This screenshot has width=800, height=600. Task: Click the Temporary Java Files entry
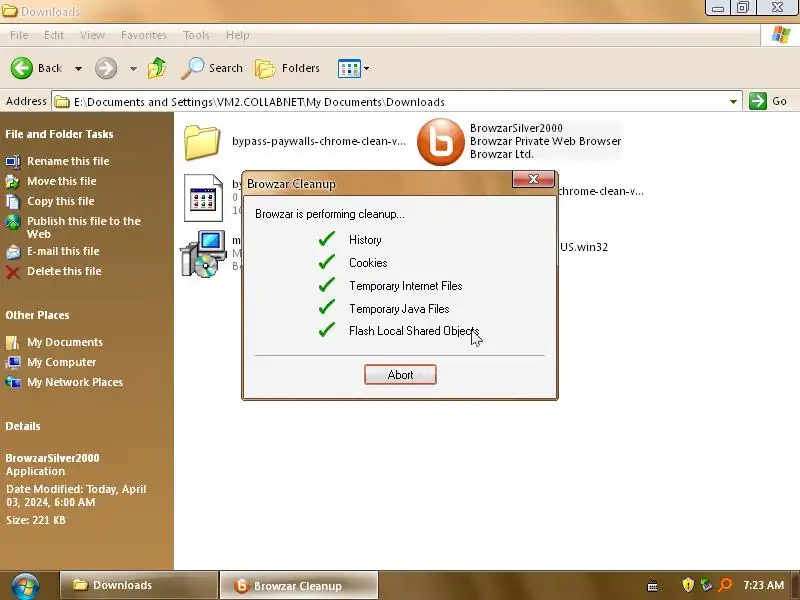(399, 309)
